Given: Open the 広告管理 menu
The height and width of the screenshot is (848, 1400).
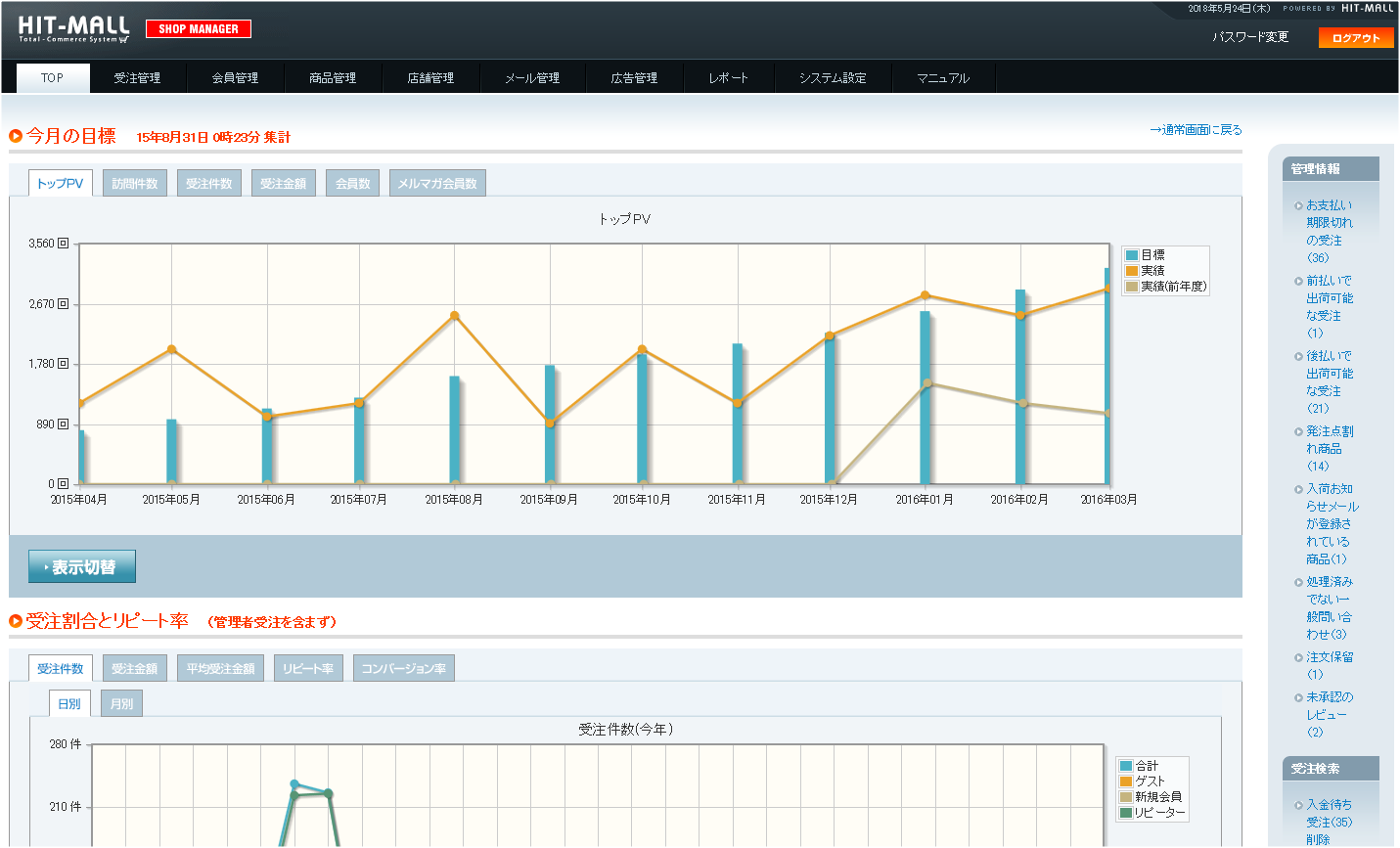Looking at the screenshot, I should [635, 78].
